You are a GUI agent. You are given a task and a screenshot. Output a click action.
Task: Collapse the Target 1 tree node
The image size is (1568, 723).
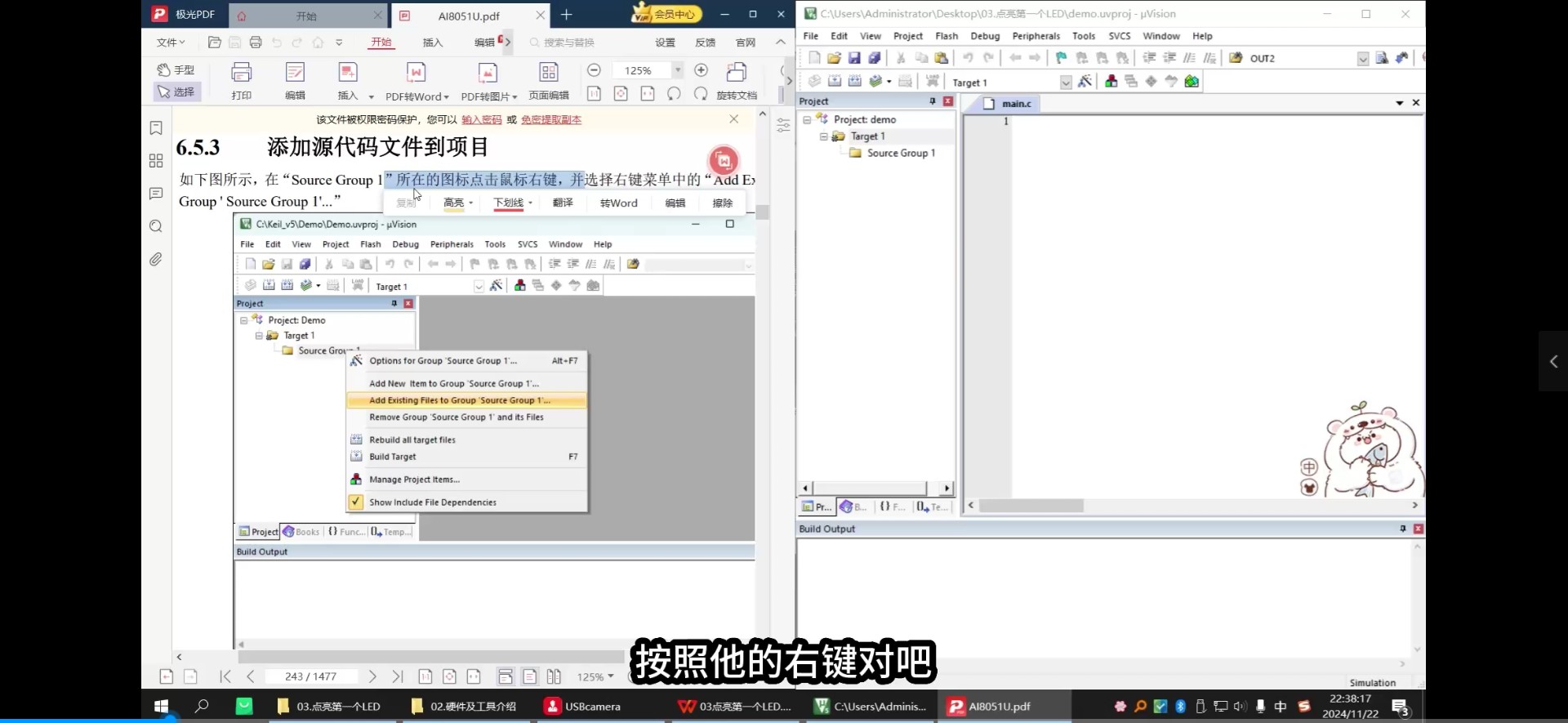tap(824, 136)
